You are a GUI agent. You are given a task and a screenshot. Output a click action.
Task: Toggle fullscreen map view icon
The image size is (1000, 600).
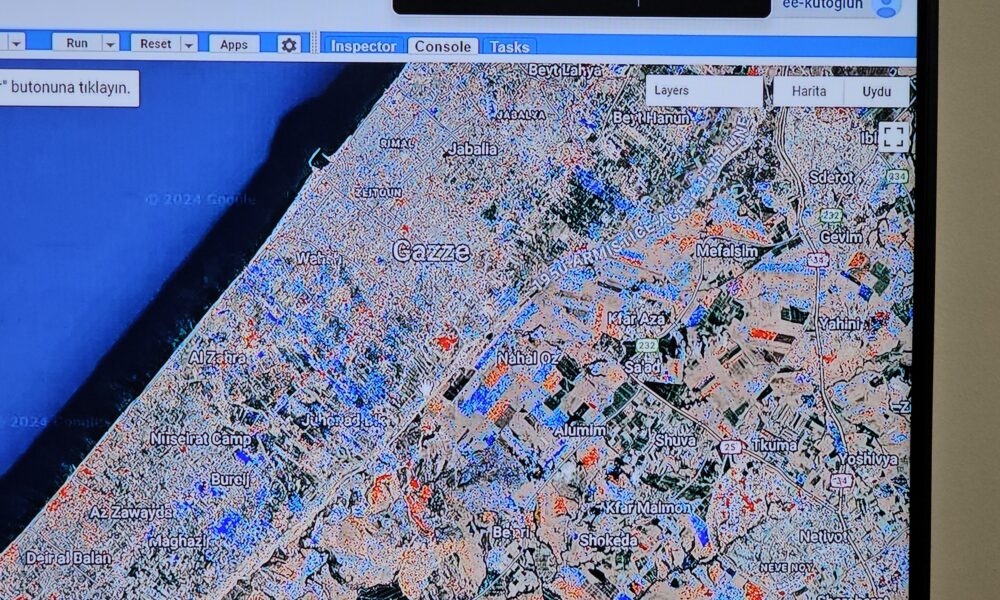893,137
